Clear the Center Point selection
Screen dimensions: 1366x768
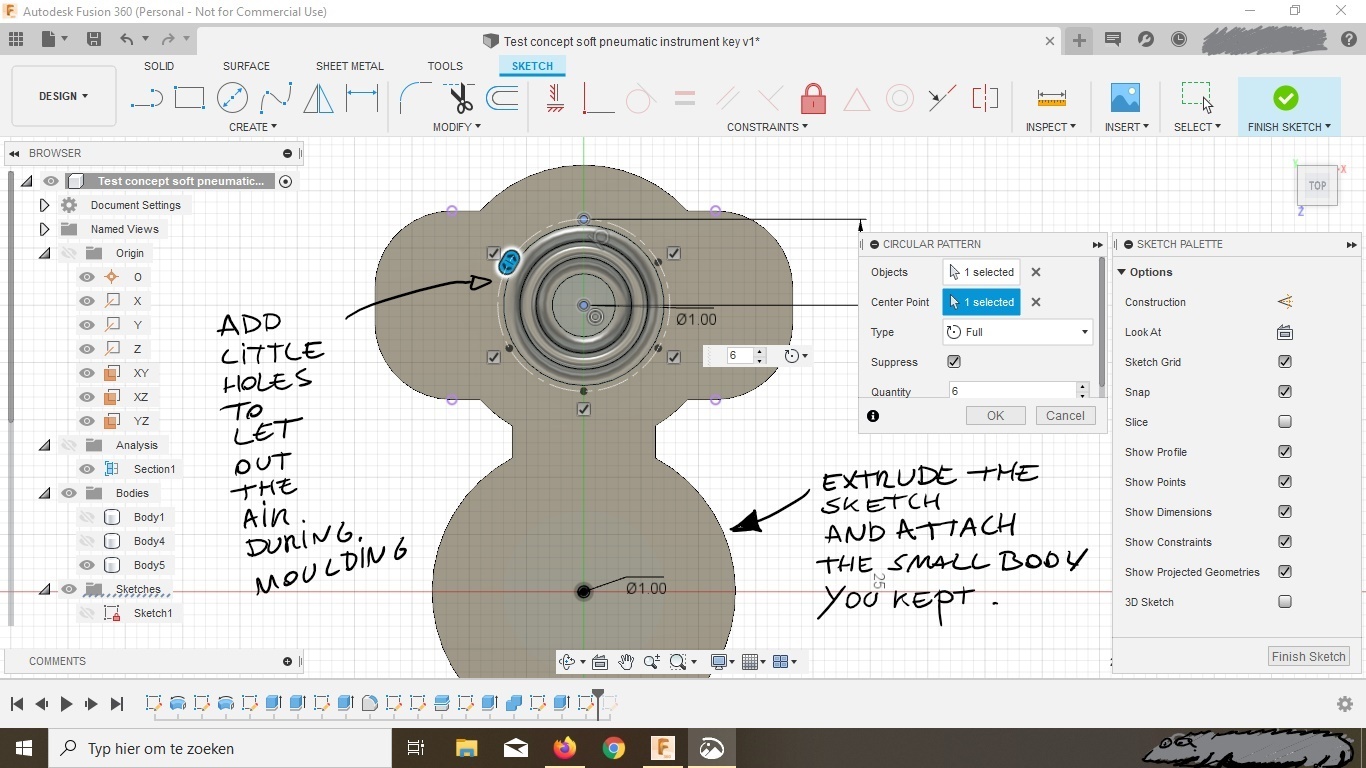point(1036,302)
